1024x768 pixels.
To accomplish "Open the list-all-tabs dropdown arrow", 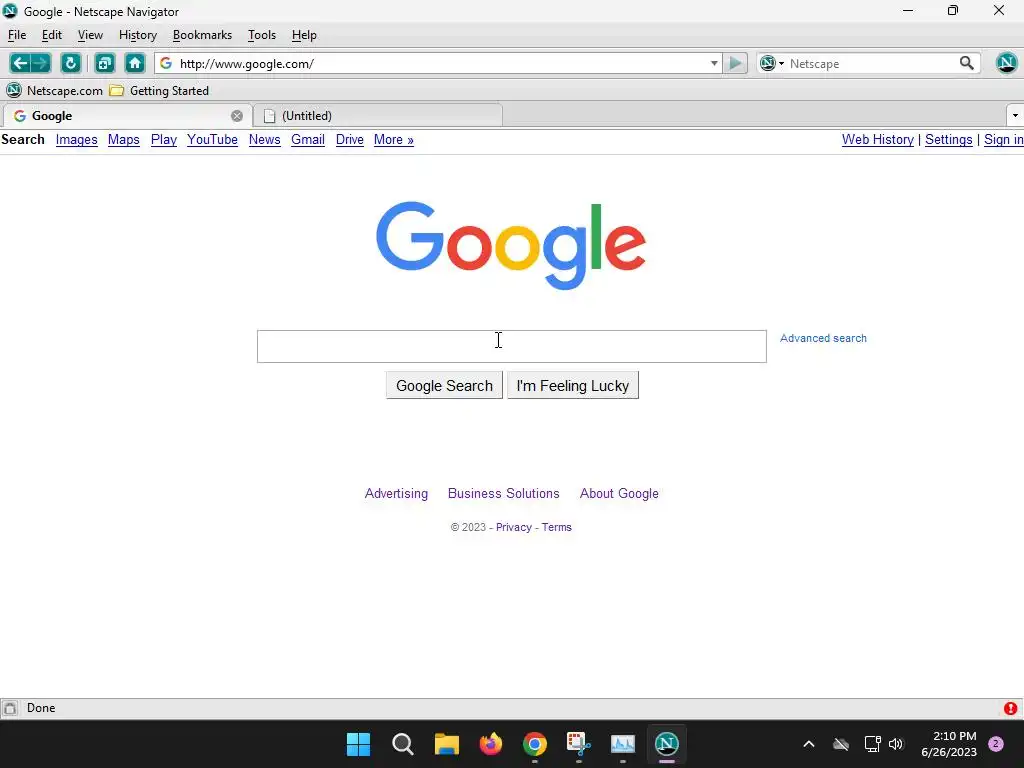I will pos(1015,116).
